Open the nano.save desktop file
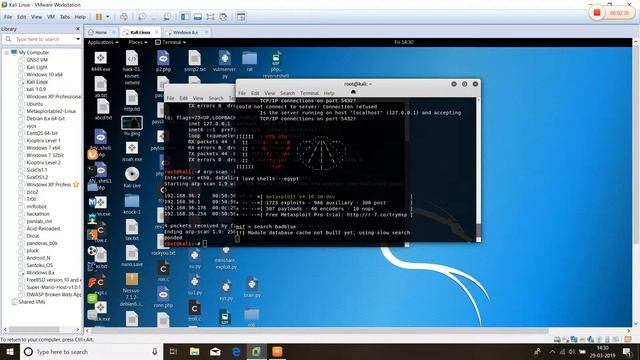This screenshot has height=360, width=640. coord(131,256)
